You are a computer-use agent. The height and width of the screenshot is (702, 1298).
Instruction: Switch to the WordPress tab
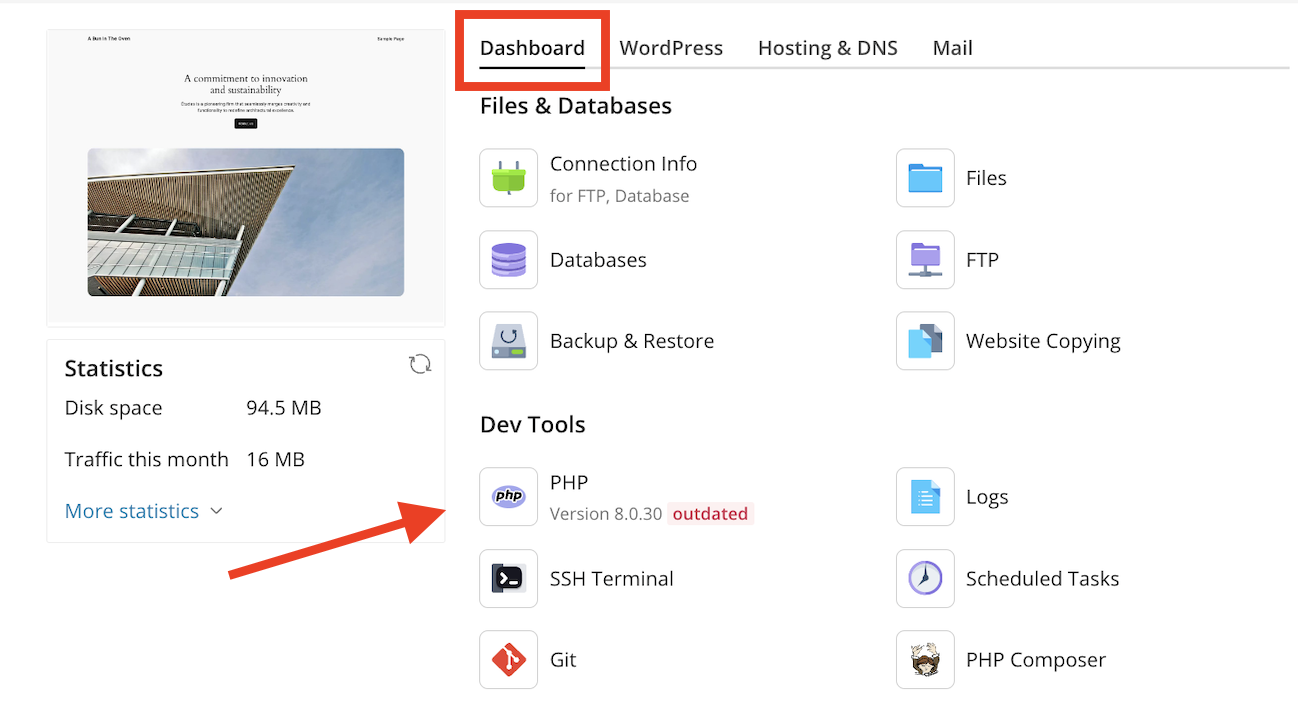[x=670, y=47]
